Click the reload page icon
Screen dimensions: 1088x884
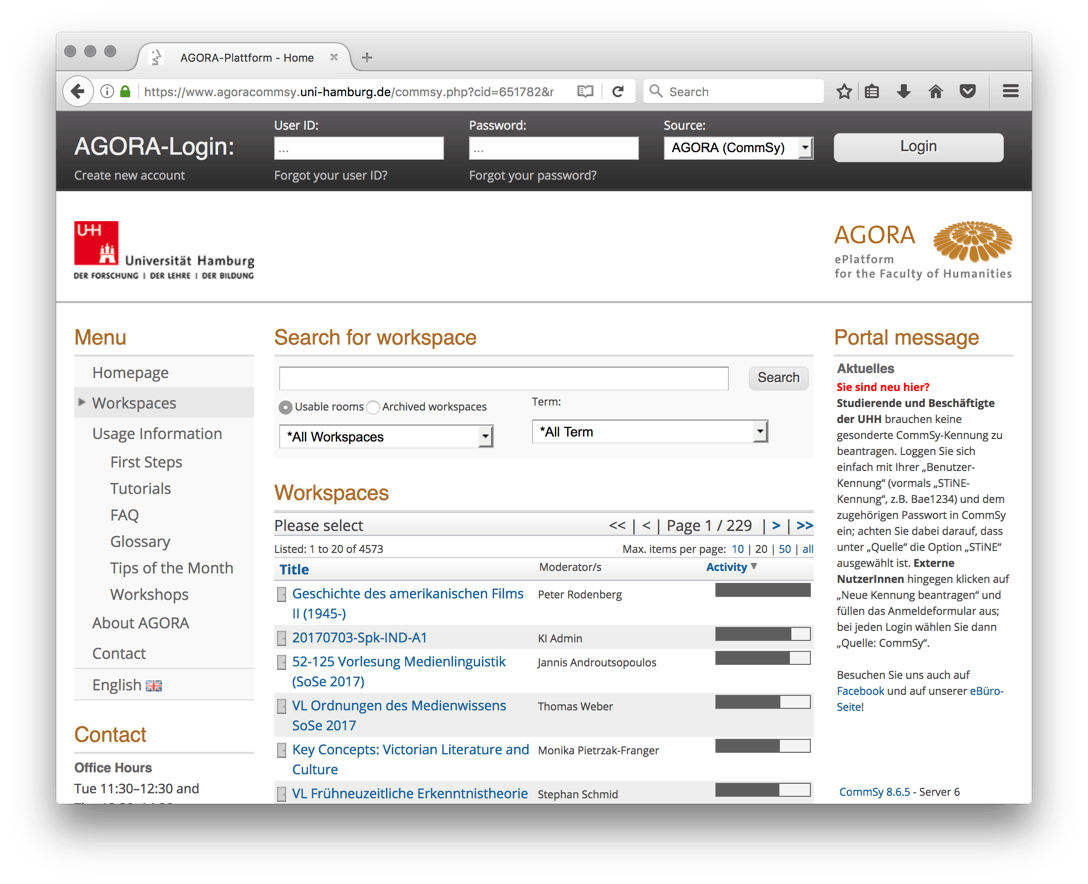point(618,91)
